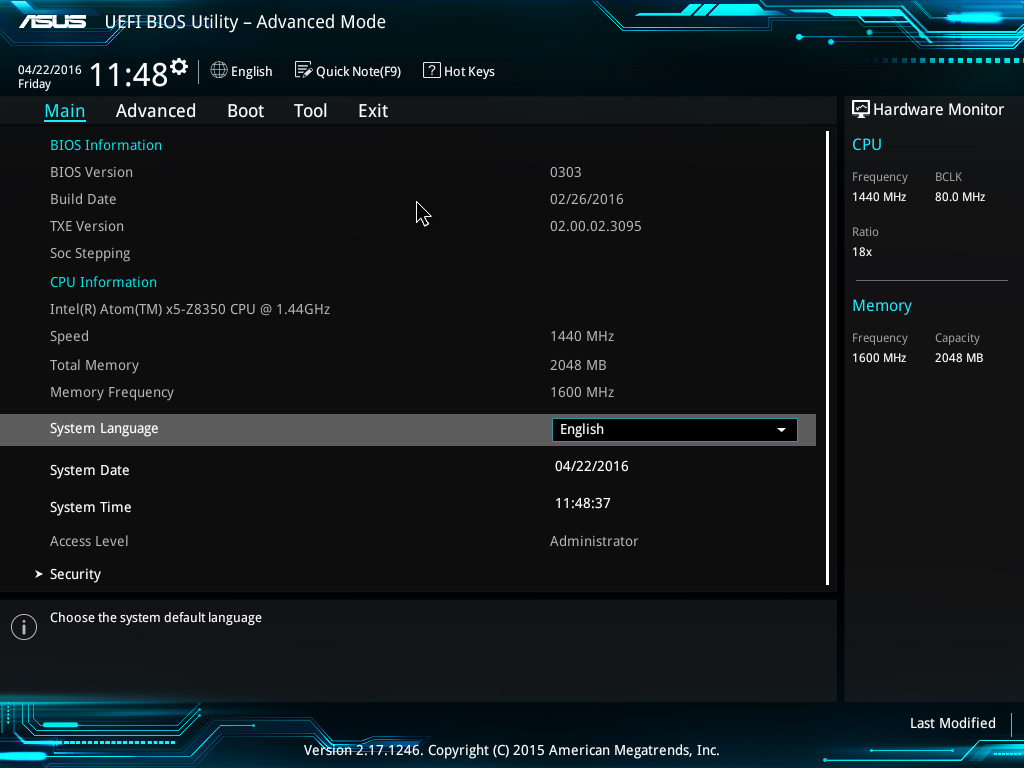Click the Quick Note notepad icon
This screenshot has height=768, width=1024.
(303, 70)
